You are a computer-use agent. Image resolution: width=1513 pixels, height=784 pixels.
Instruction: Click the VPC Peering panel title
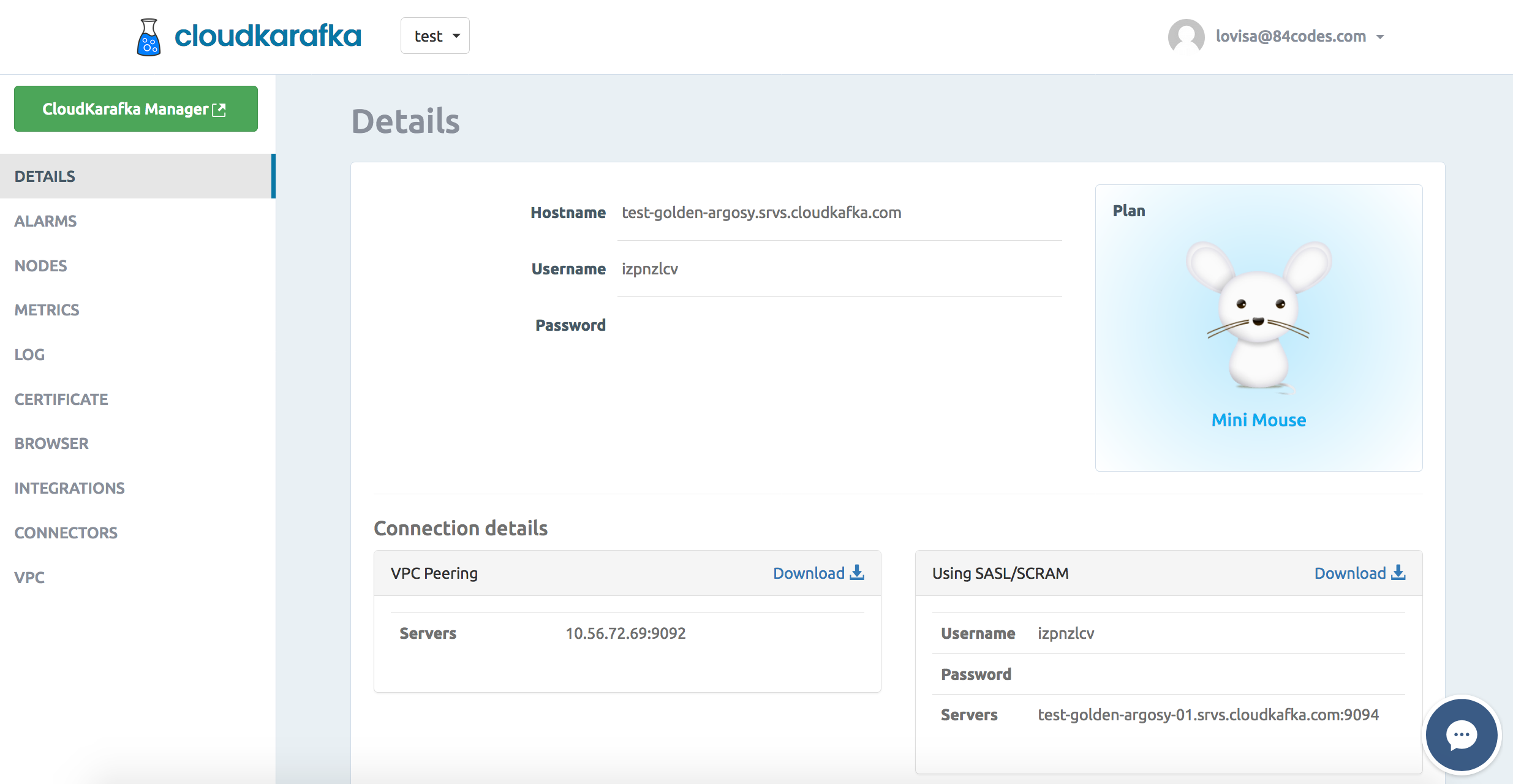point(434,573)
